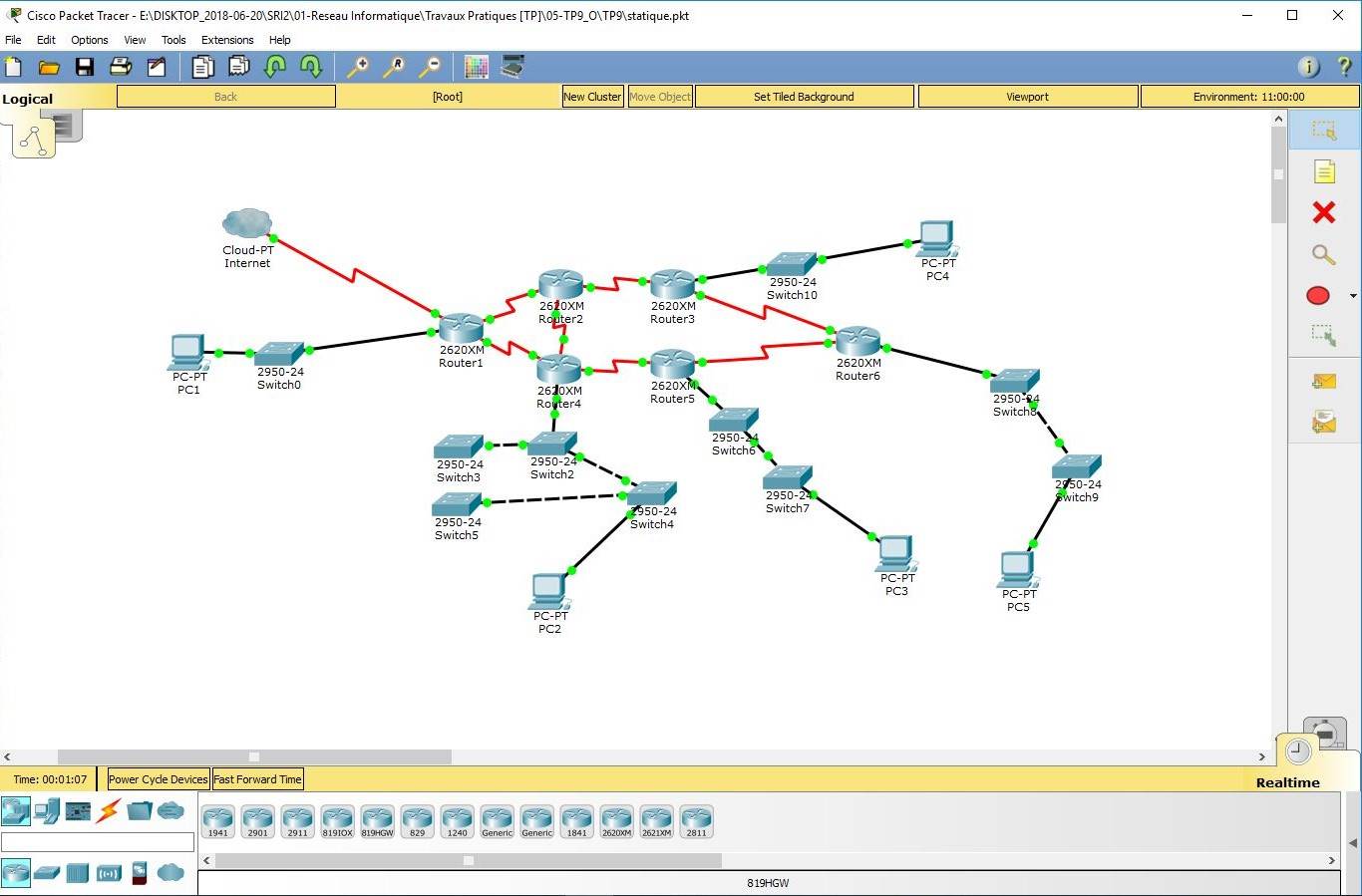Image resolution: width=1362 pixels, height=896 pixels.
Task: Click the Undo arrow icon
Action: pos(276,66)
